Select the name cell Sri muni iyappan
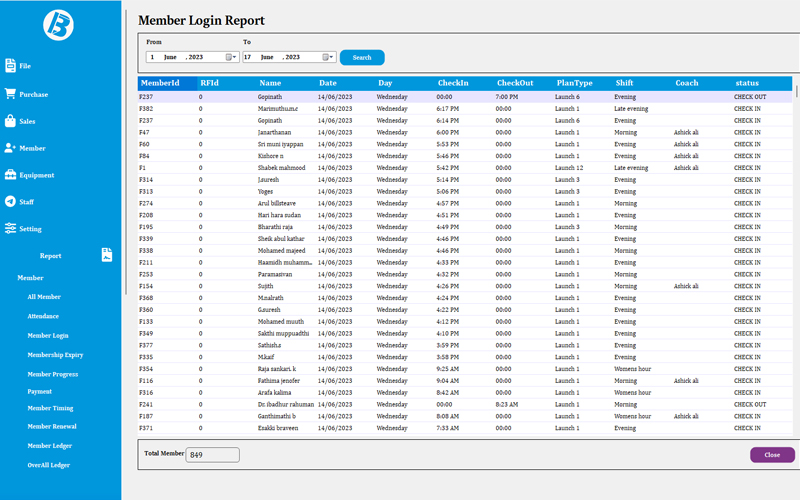 (281, 144)
